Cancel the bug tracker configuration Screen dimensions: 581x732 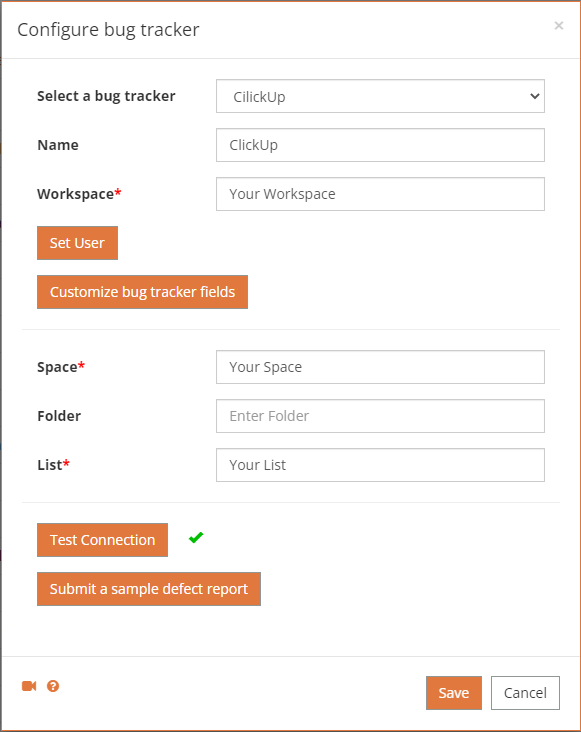pyautogui.click(x=525, y=693)
